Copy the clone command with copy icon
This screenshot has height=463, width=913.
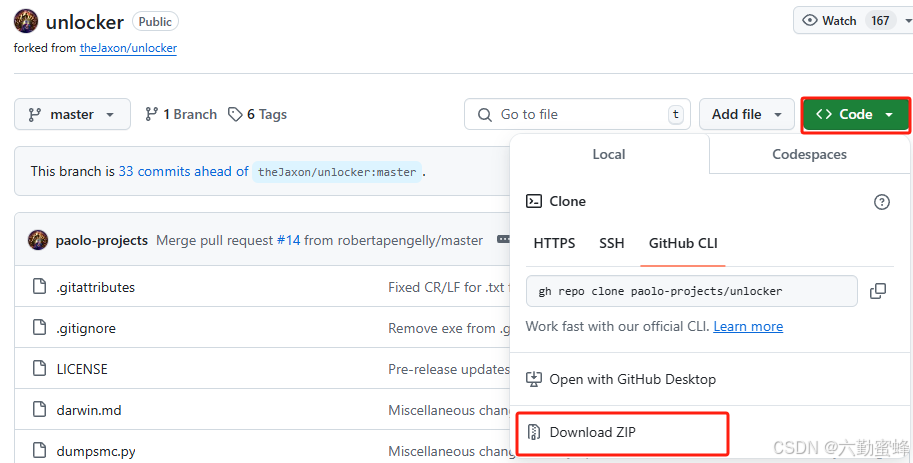tap(877, 291)
